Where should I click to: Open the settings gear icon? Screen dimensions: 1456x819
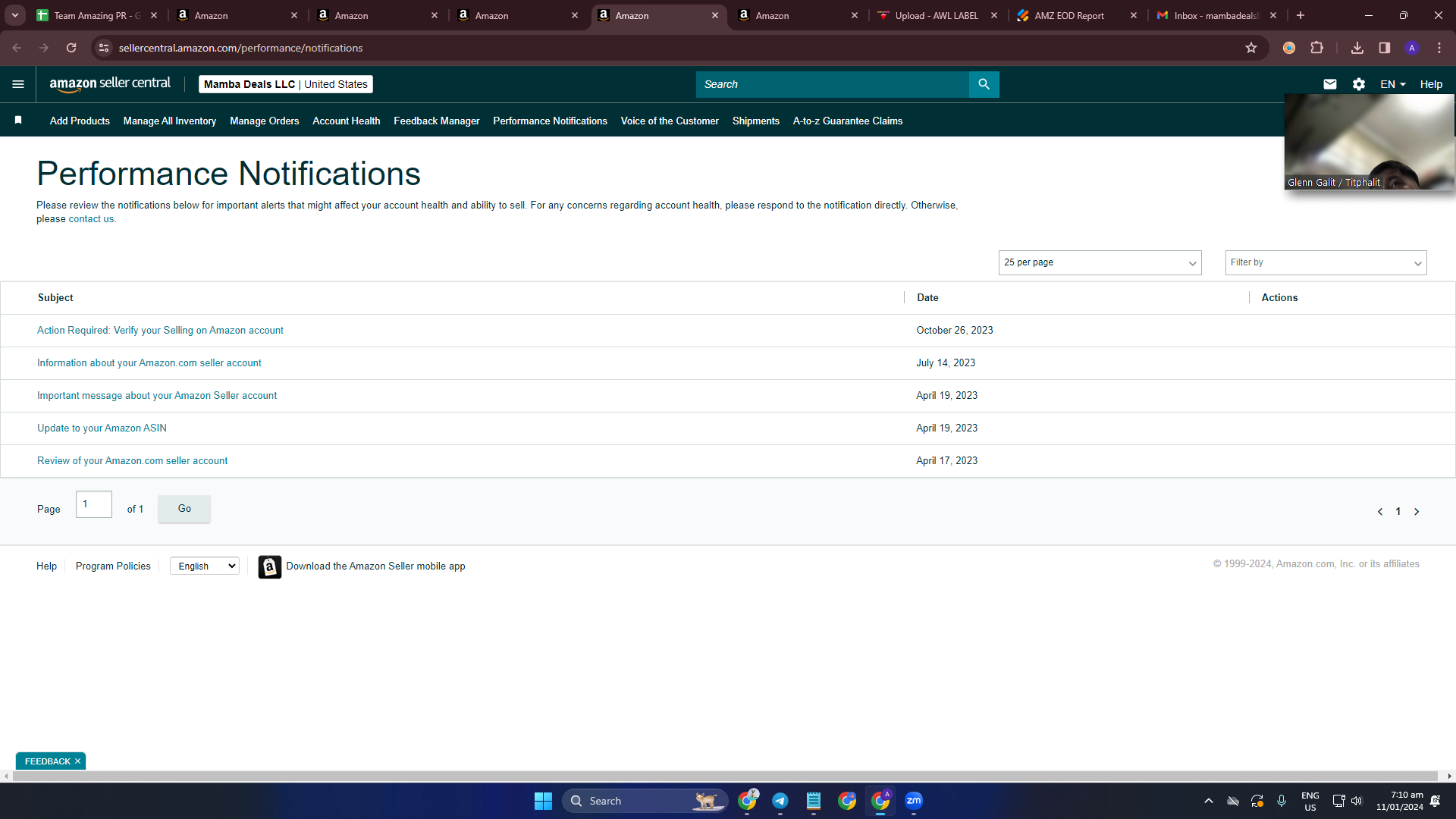coord(1359,84)
